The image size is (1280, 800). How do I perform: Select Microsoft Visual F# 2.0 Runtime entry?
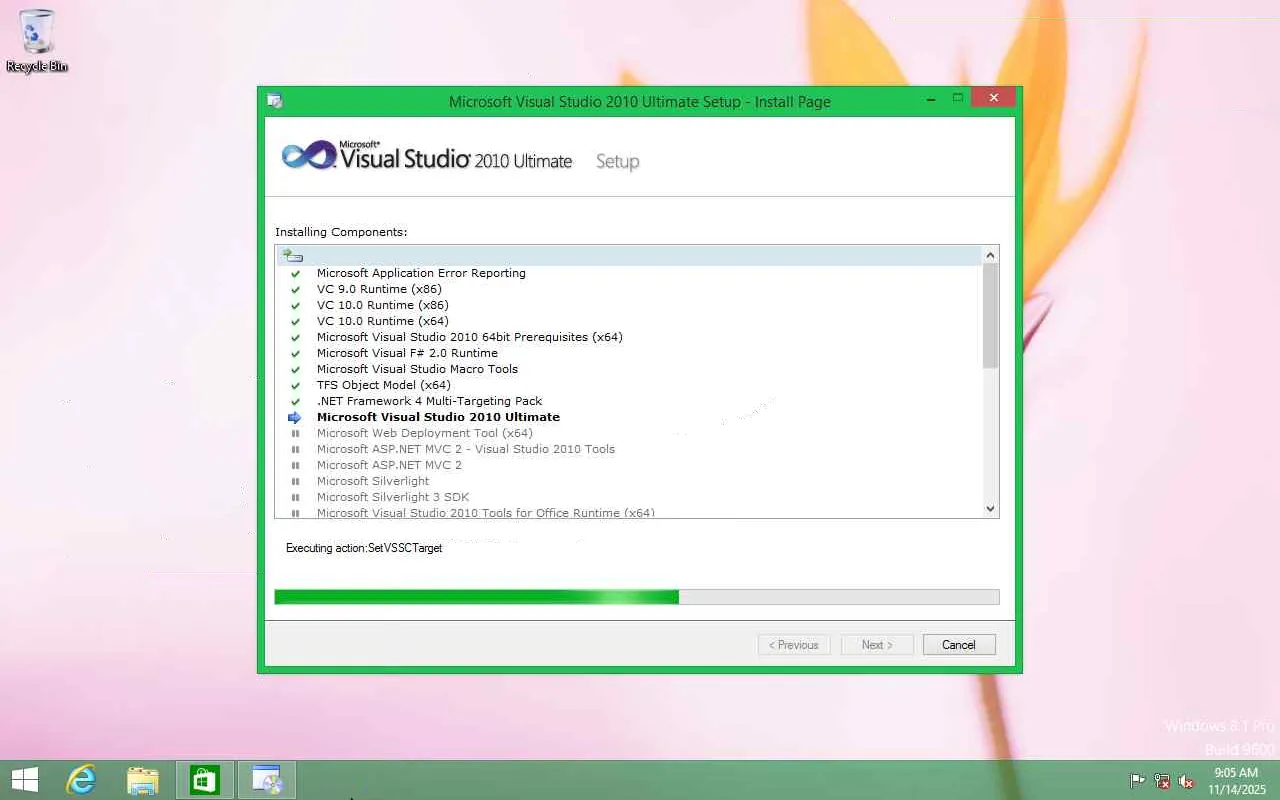pos(407,353)
